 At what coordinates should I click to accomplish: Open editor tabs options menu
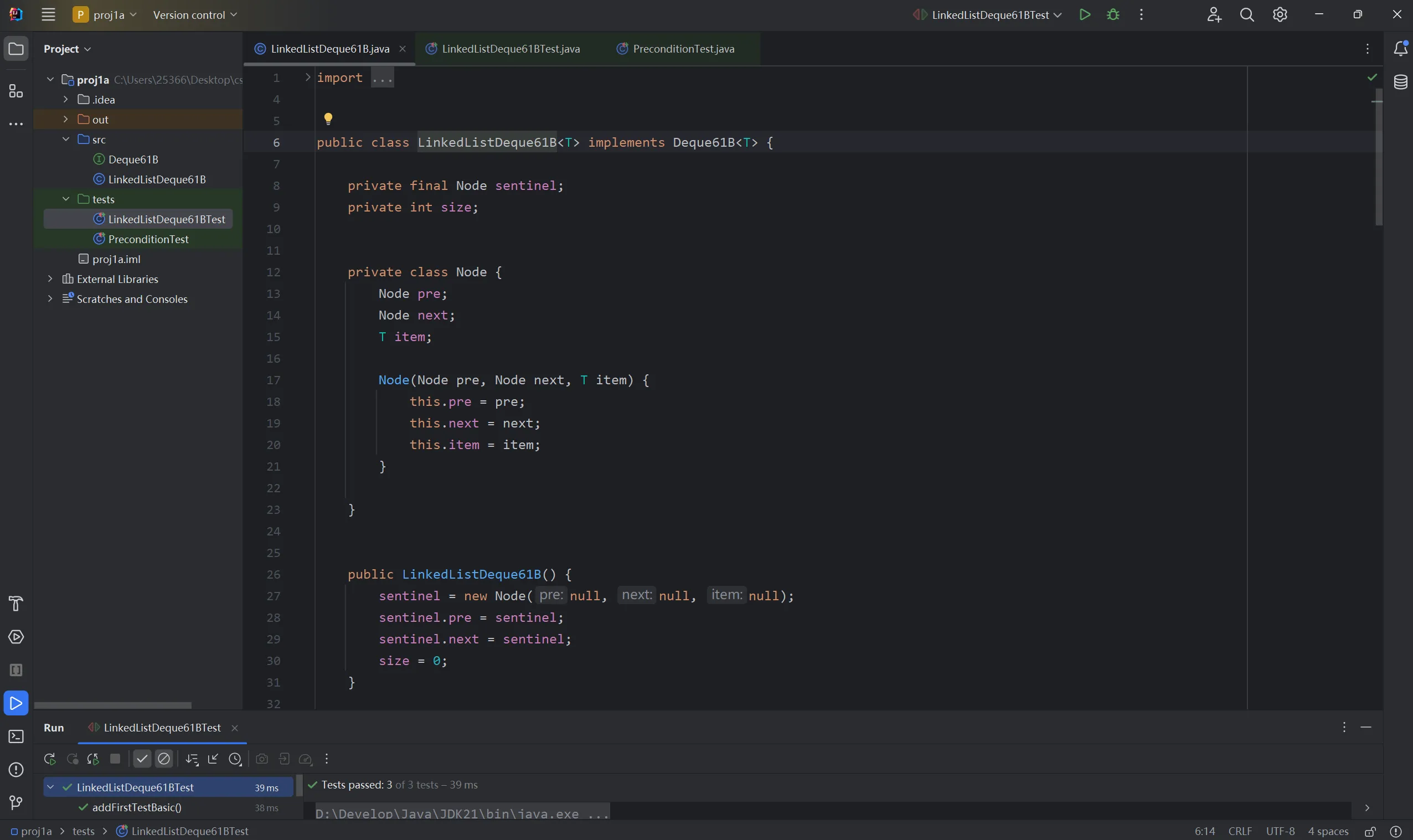pyautogui.click(x=1367, y=49)
